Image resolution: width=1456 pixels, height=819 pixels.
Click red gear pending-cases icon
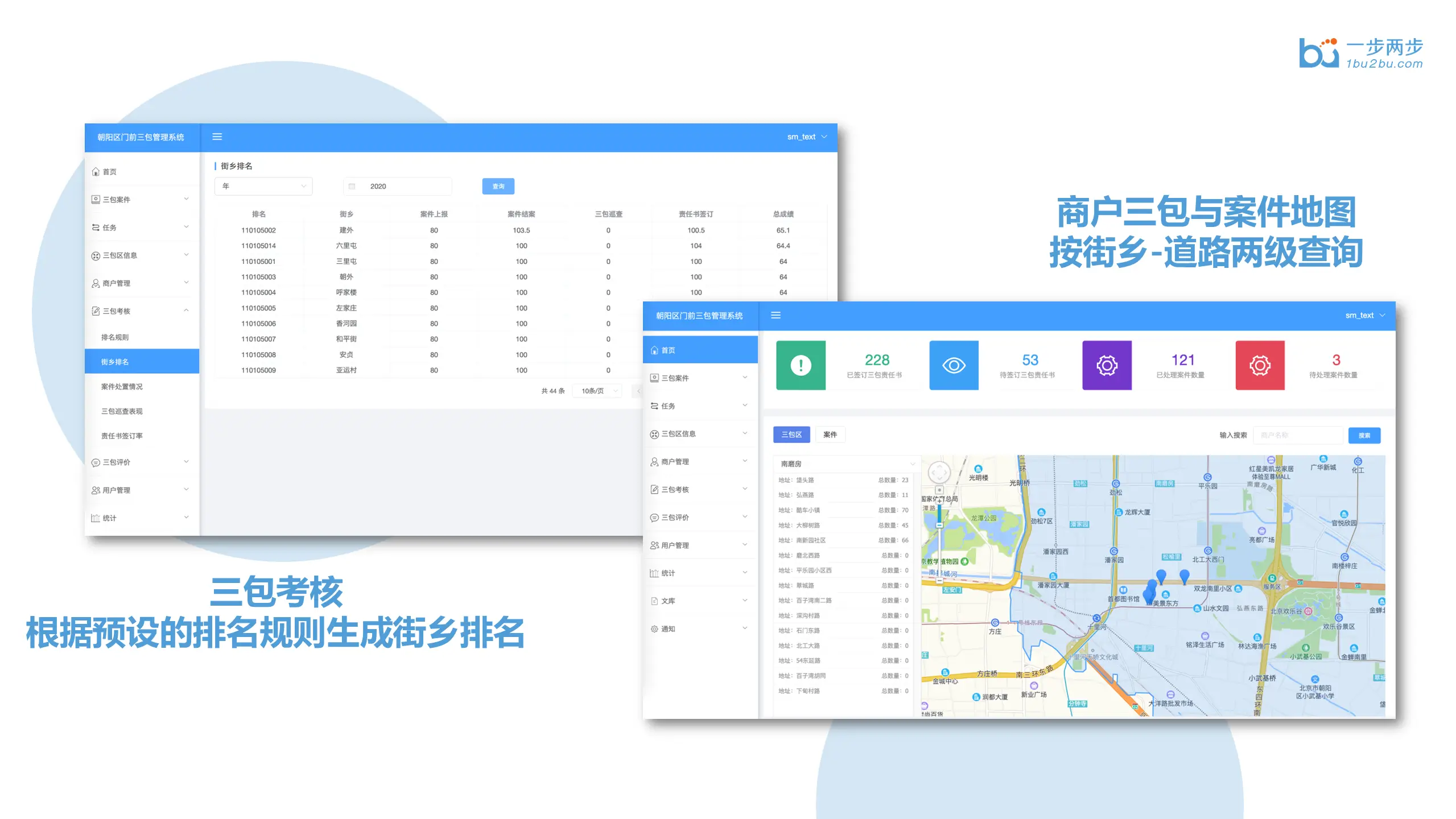tap(1260, 365)
